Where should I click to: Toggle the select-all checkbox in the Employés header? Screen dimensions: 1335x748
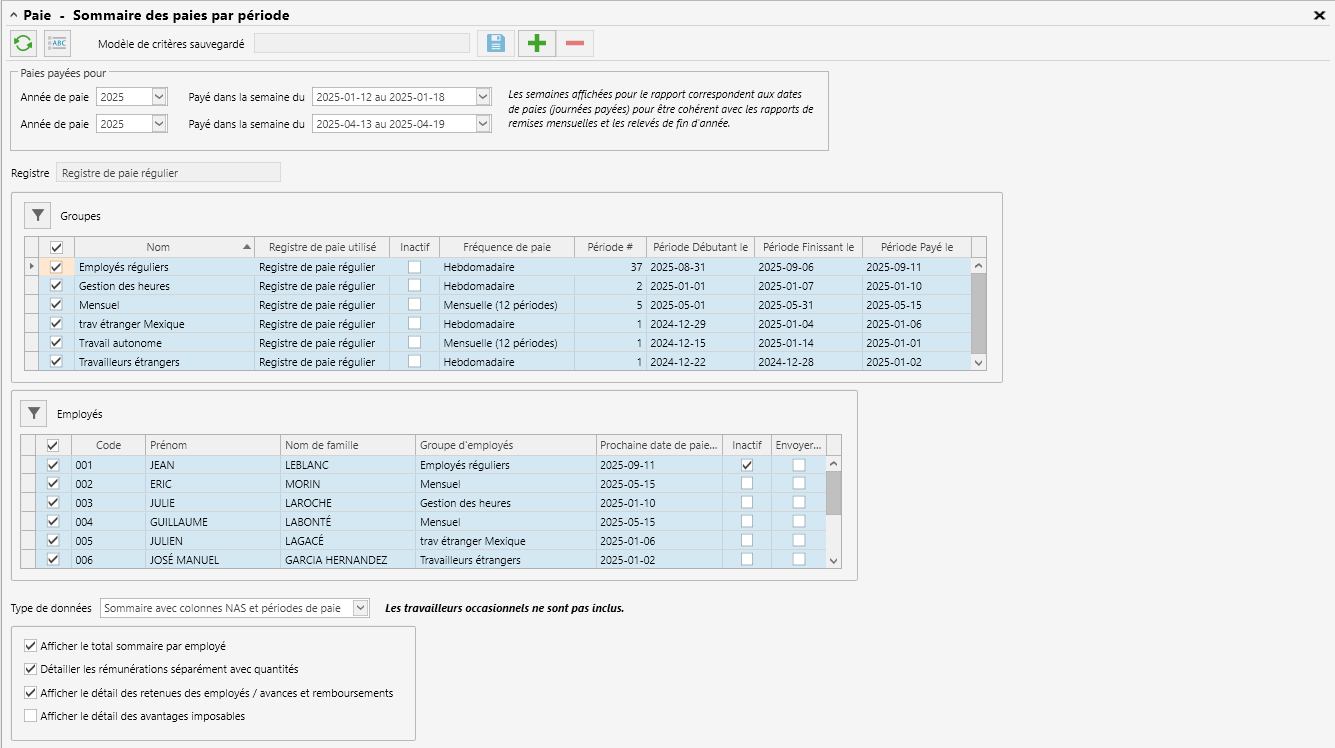tap(53, 445)
